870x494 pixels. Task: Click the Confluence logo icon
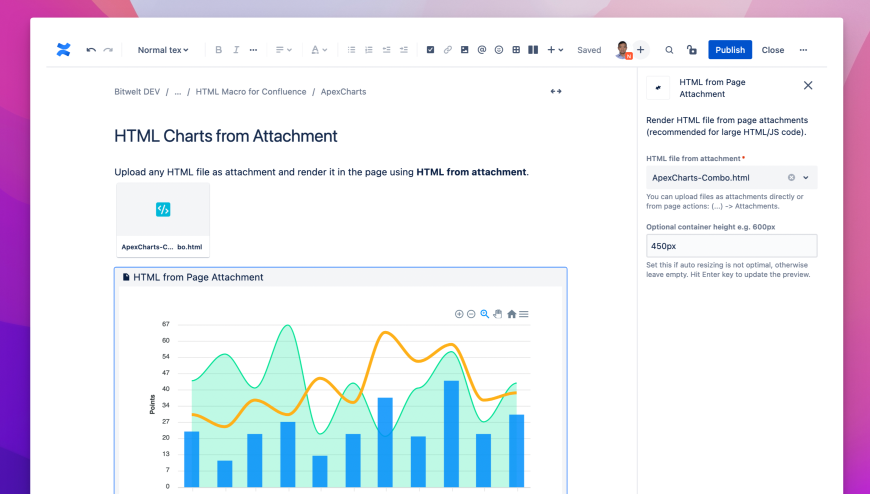coord(64,50)
